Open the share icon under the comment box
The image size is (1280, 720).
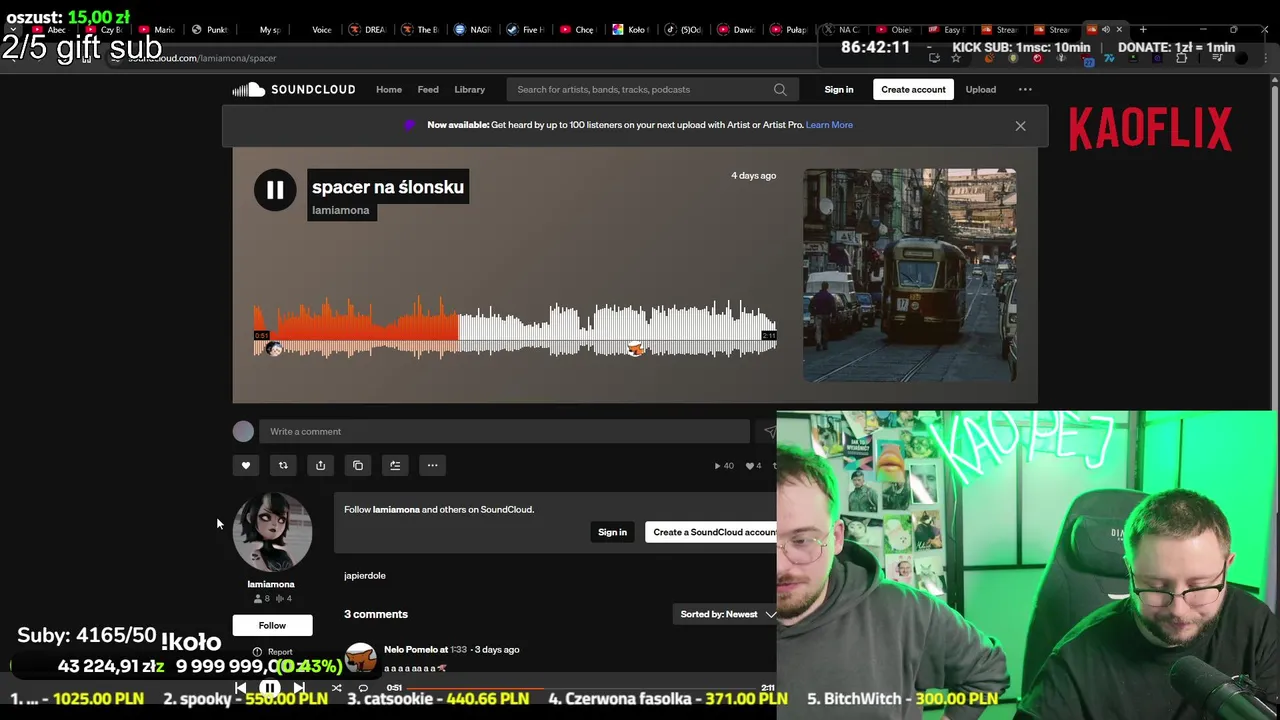coord(320,465)
